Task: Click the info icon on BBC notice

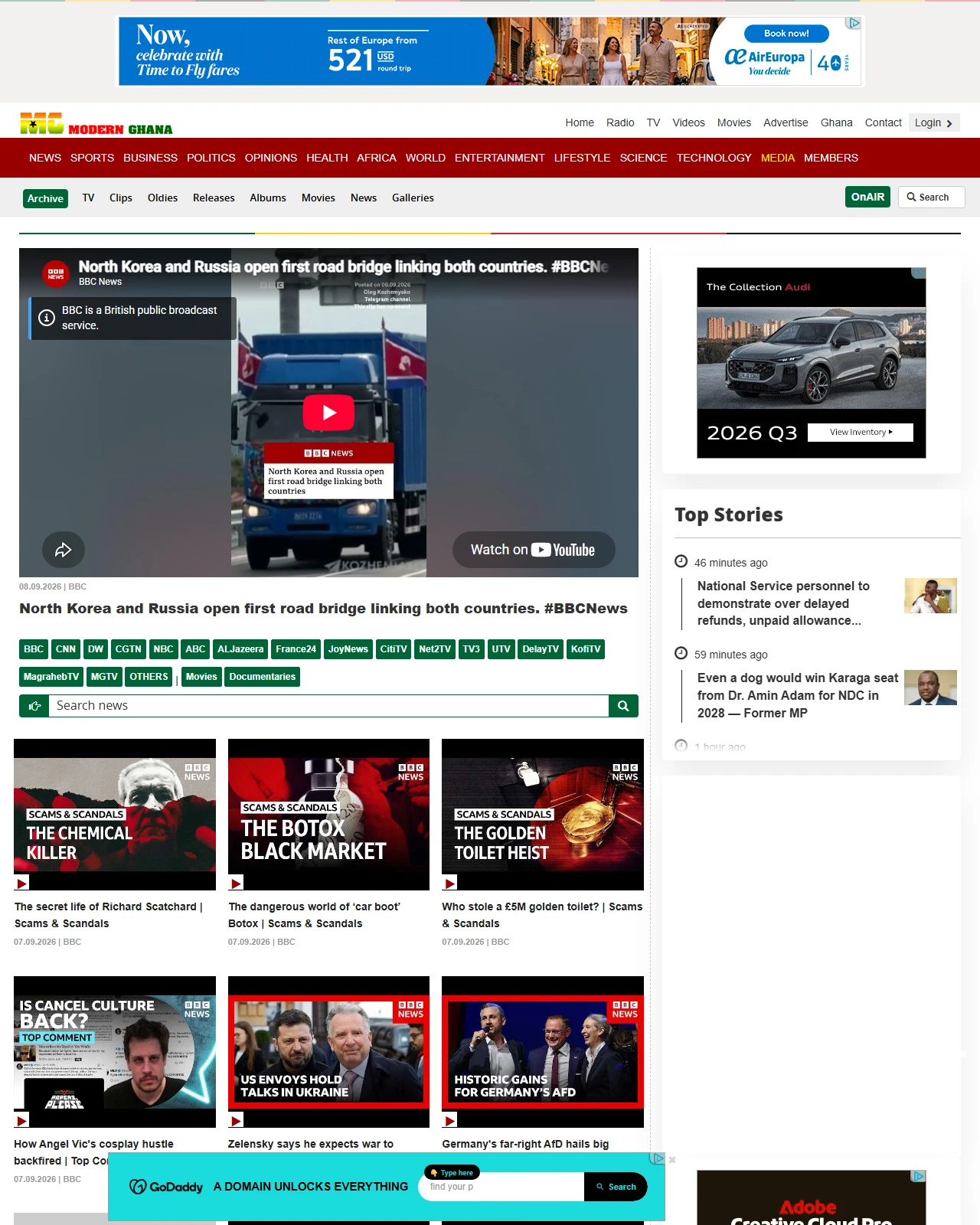Action: tap(47, 318)
